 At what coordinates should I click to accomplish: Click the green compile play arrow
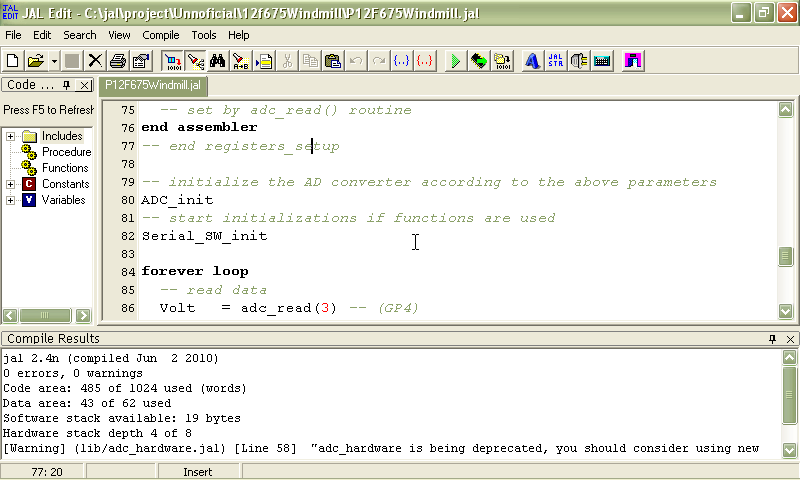point(455,61)
